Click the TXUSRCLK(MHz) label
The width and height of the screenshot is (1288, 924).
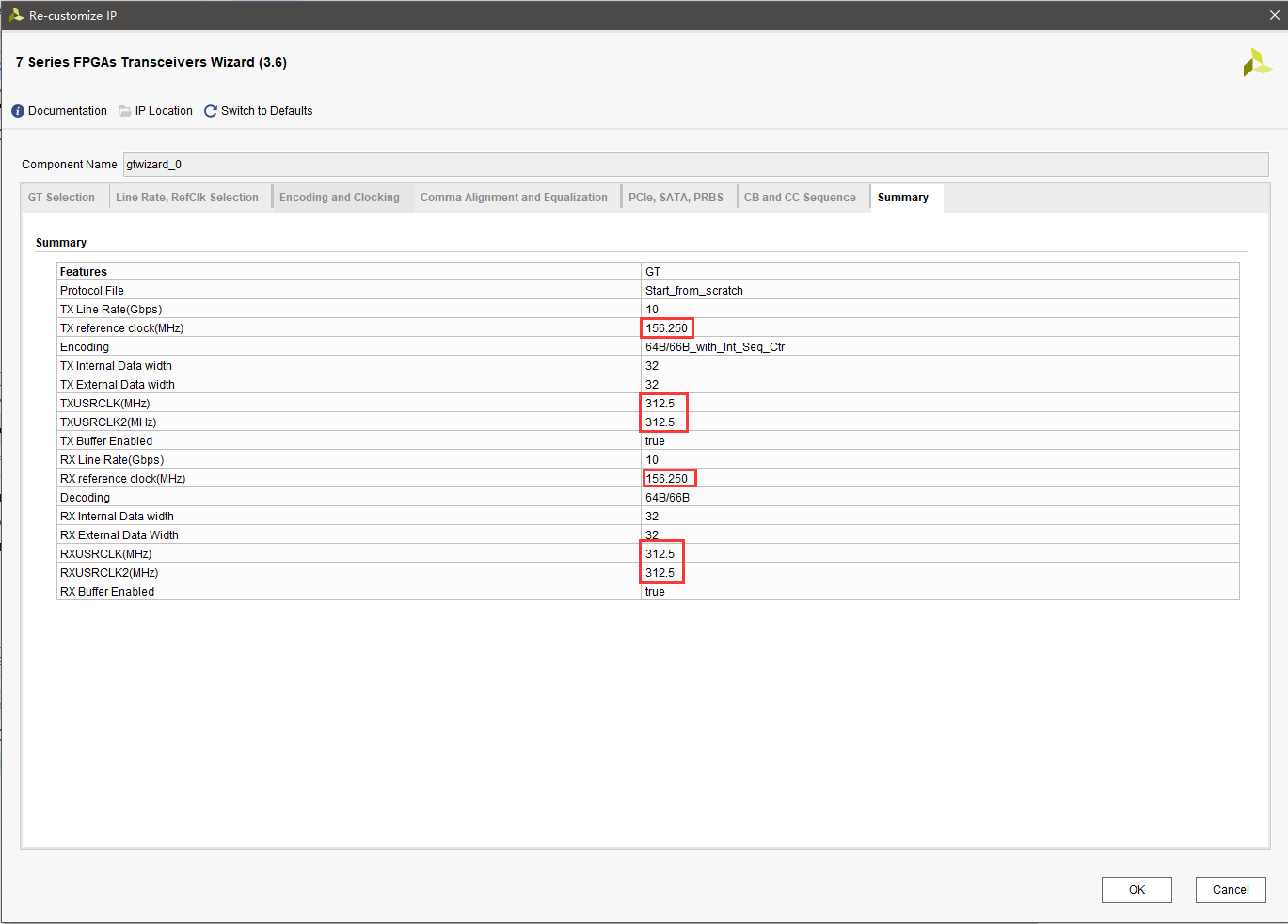click(x=105, y=404)
